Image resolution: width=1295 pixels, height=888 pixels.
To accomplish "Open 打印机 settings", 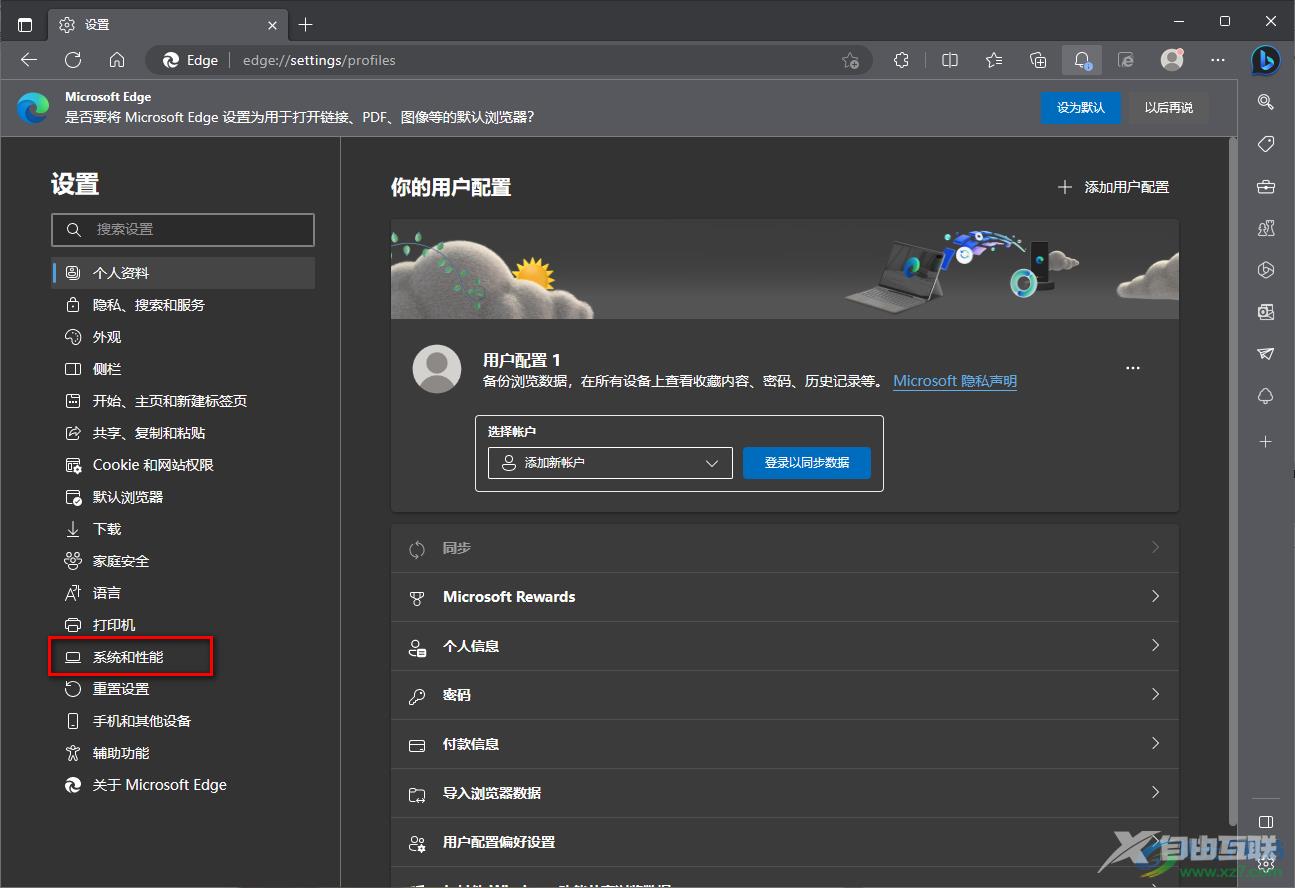I will 183,625.
